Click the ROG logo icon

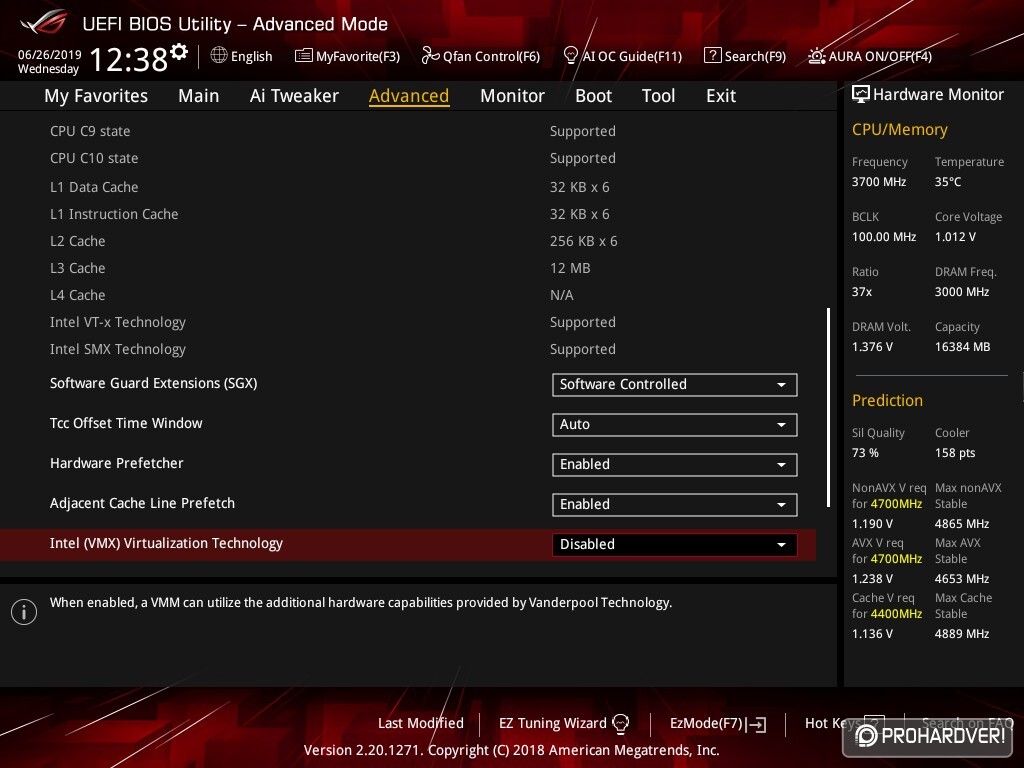(x=43, y=23)
